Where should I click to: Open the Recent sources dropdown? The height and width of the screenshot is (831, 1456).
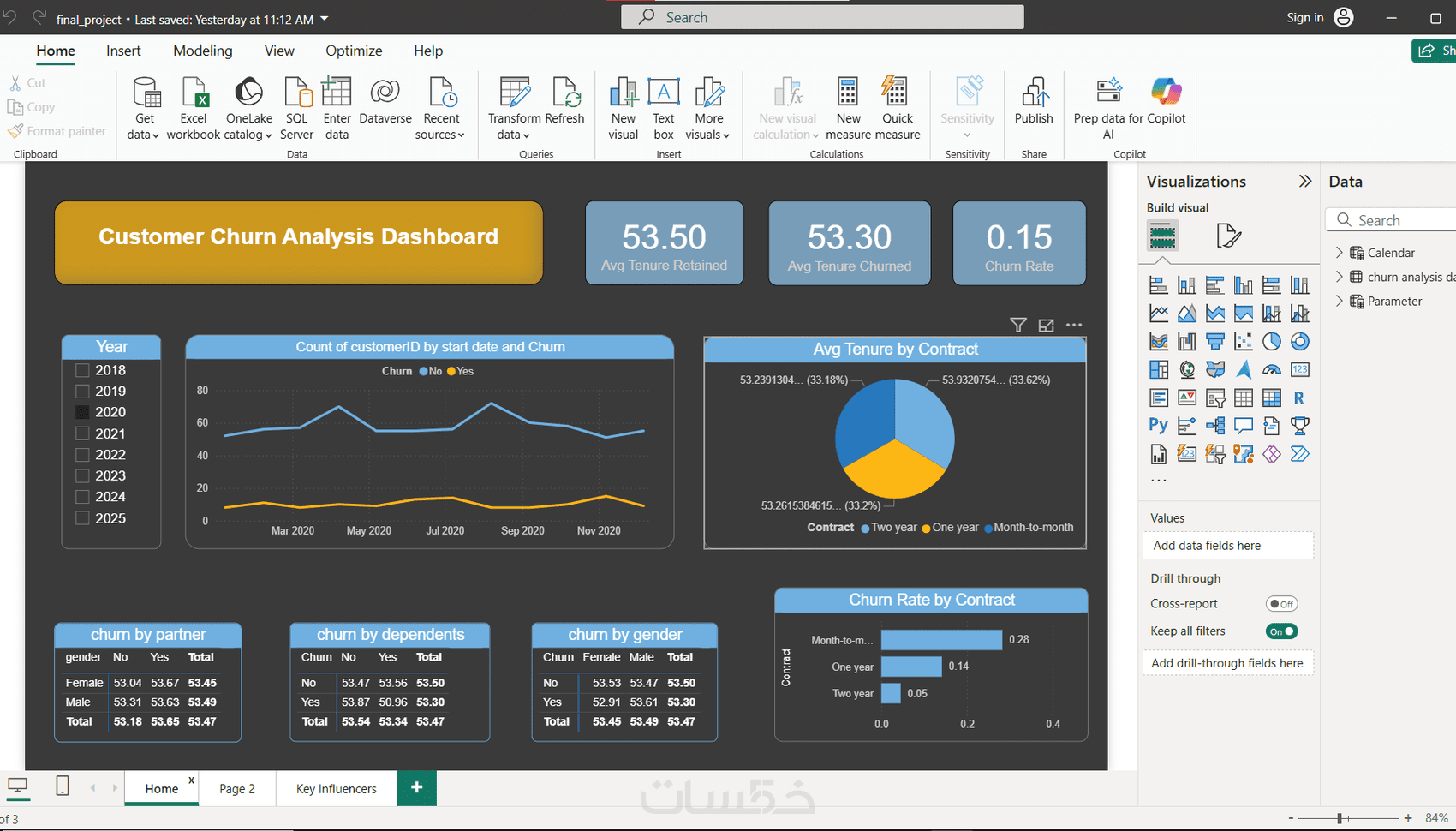click(441, 109)
